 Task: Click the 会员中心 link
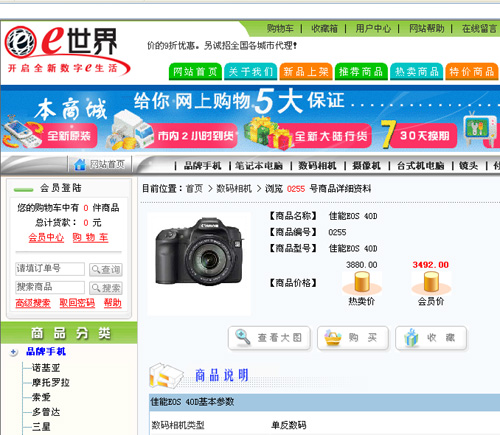pos(46,238)
